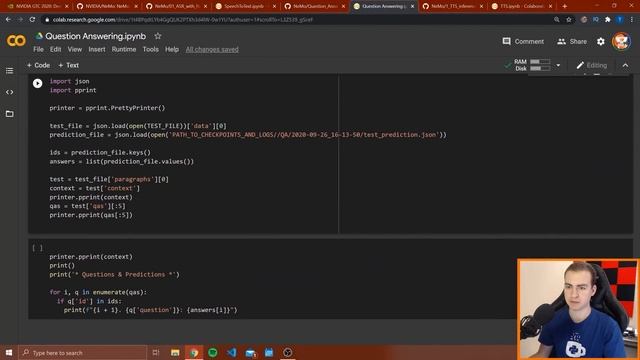
Task: Click the line "context = test['context']"
Action: pyautogui.click(x=94, y=188)
